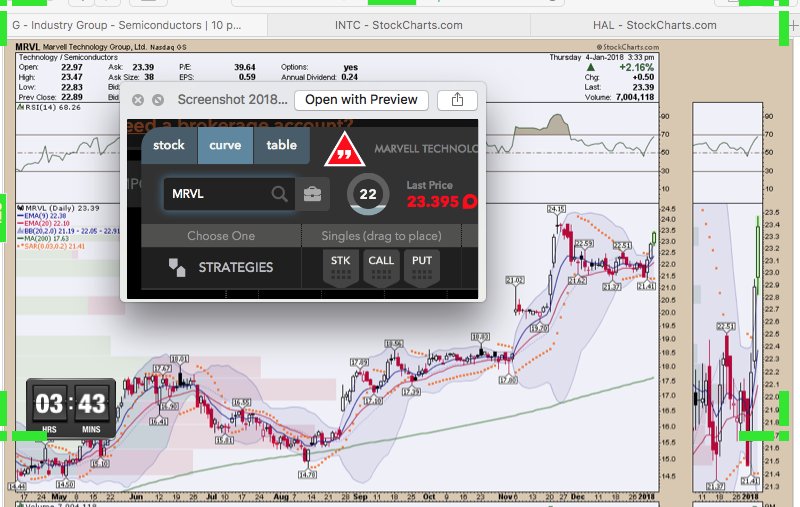
Task: Click the P/E 39.64 value
Action: 245,67
